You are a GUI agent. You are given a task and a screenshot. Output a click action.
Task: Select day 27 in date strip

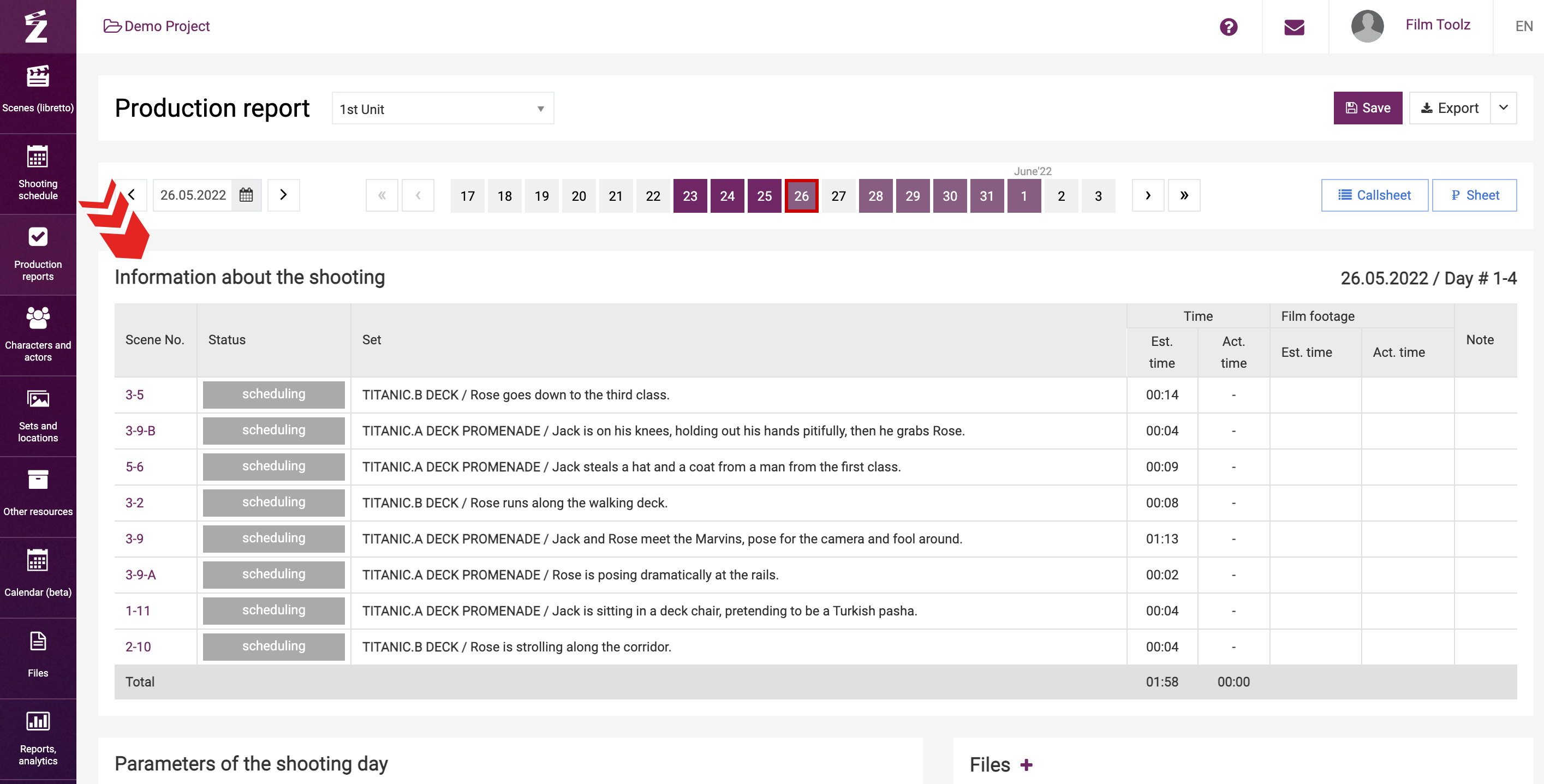pyautogui.click(x=838, y=195)
